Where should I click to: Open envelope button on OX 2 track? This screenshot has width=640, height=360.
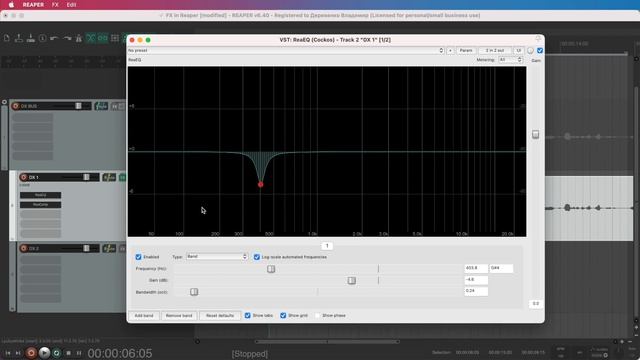pyautogui.click(x=109, y=248)
